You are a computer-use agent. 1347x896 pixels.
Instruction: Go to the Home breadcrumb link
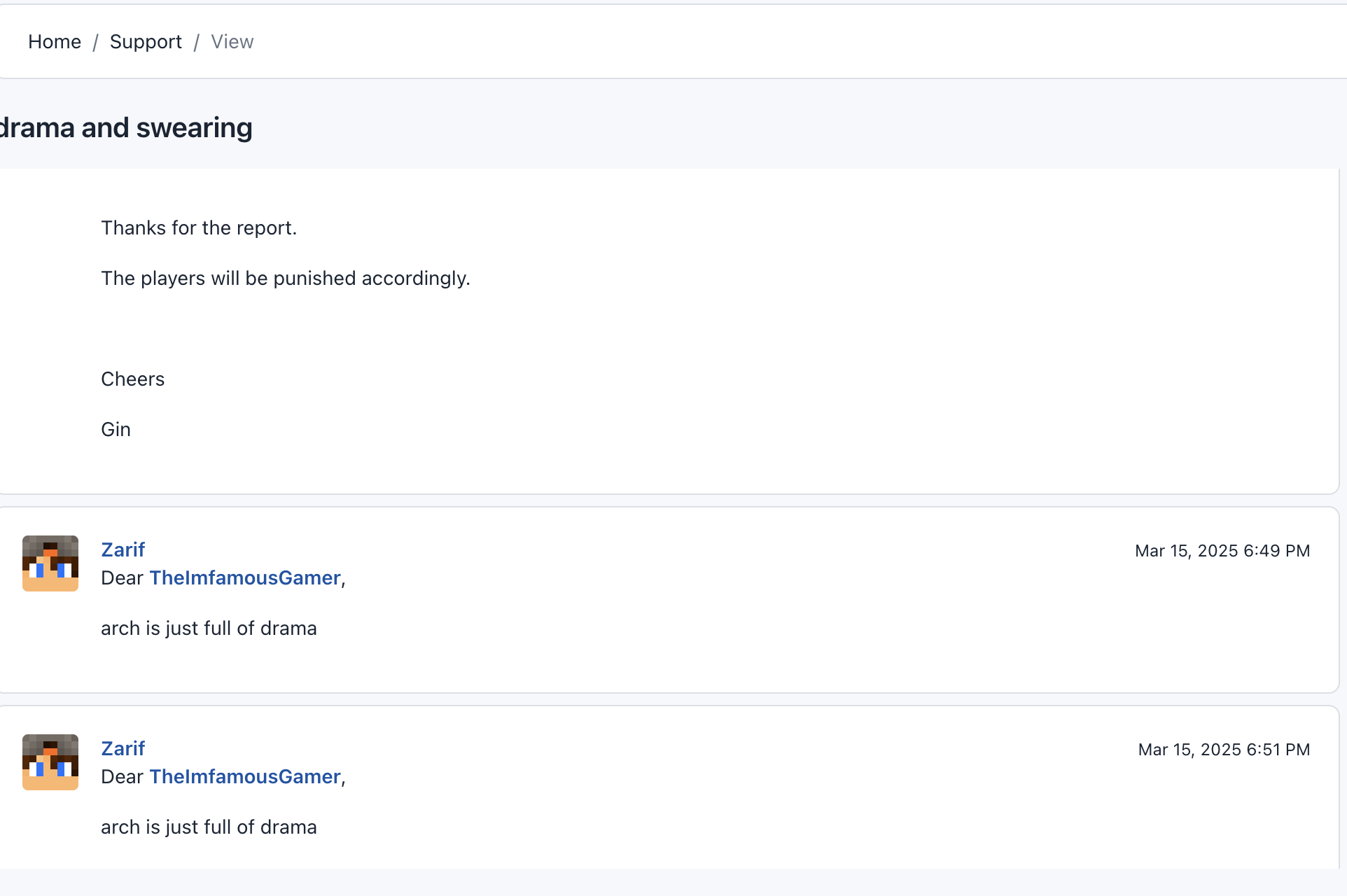55,42
